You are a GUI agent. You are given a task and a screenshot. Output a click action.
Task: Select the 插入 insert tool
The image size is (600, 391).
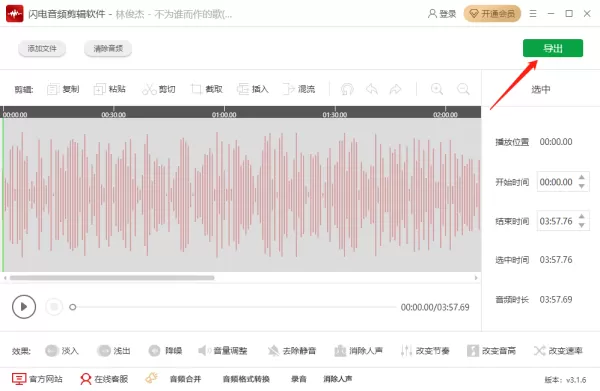point(253,89)
